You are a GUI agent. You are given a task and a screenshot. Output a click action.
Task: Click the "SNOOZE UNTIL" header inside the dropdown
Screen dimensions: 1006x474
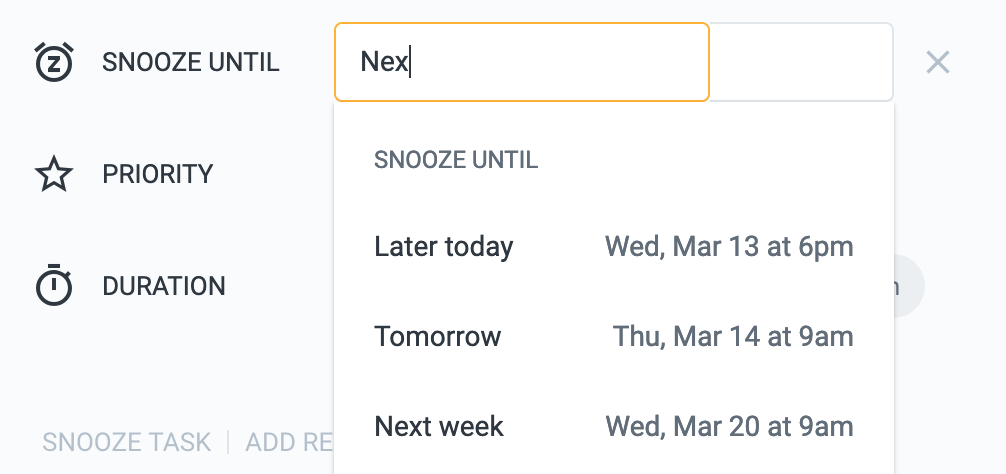[456, 160]
